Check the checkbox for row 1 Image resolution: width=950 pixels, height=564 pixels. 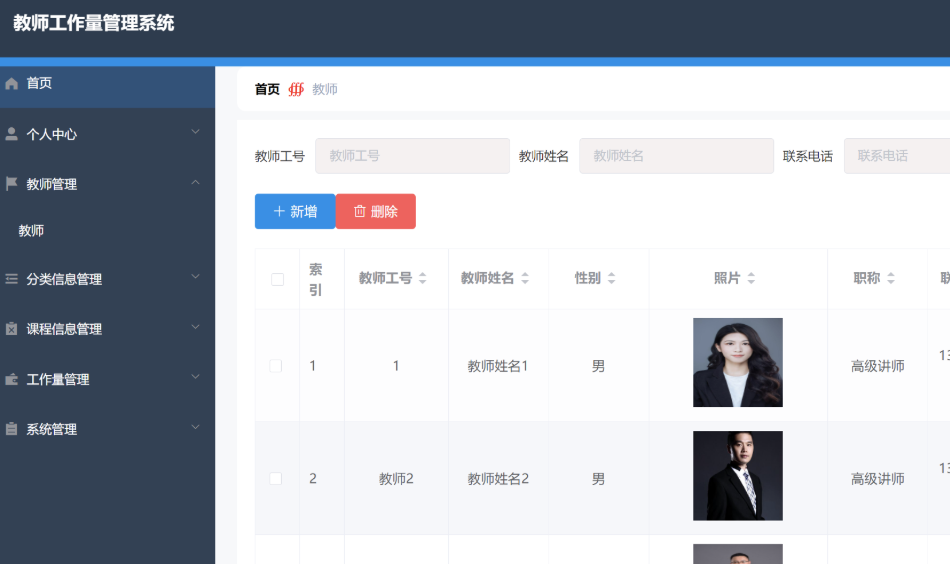(x=276, y=366)
